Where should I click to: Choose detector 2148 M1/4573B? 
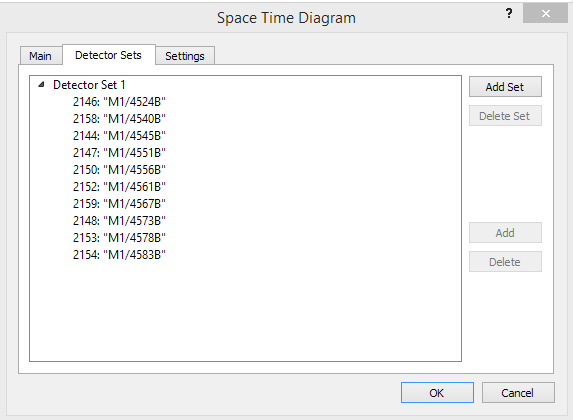point(119,221)
